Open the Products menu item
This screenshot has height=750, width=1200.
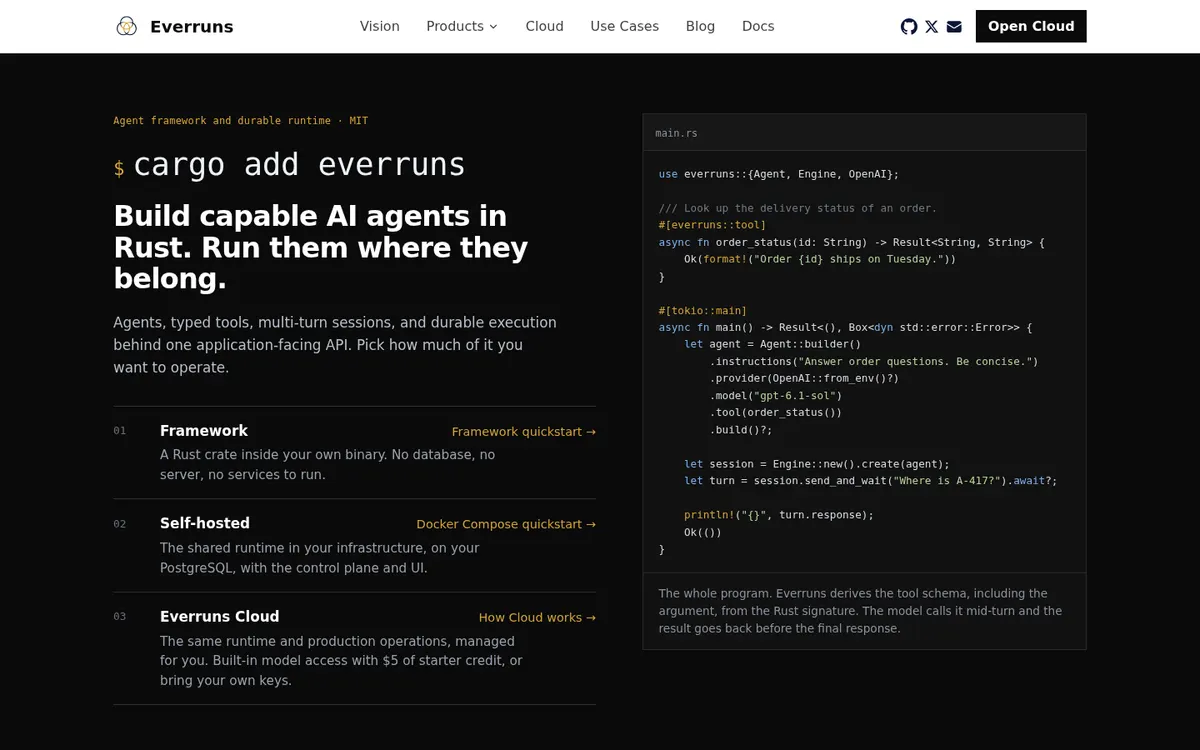point(462,26)
